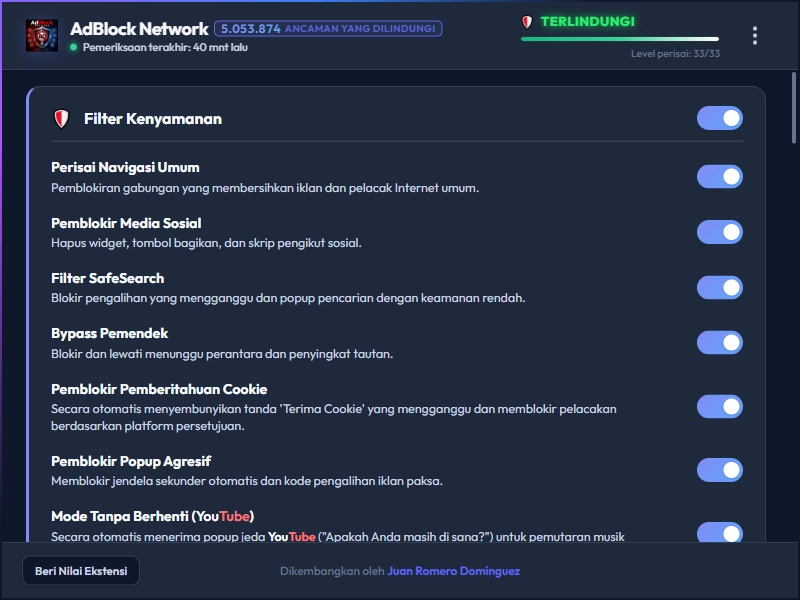Click the 5.053.874 Ancaman Yang Dilindungi badge
This screenshot has height=600, width=800.
coord(328,29)
